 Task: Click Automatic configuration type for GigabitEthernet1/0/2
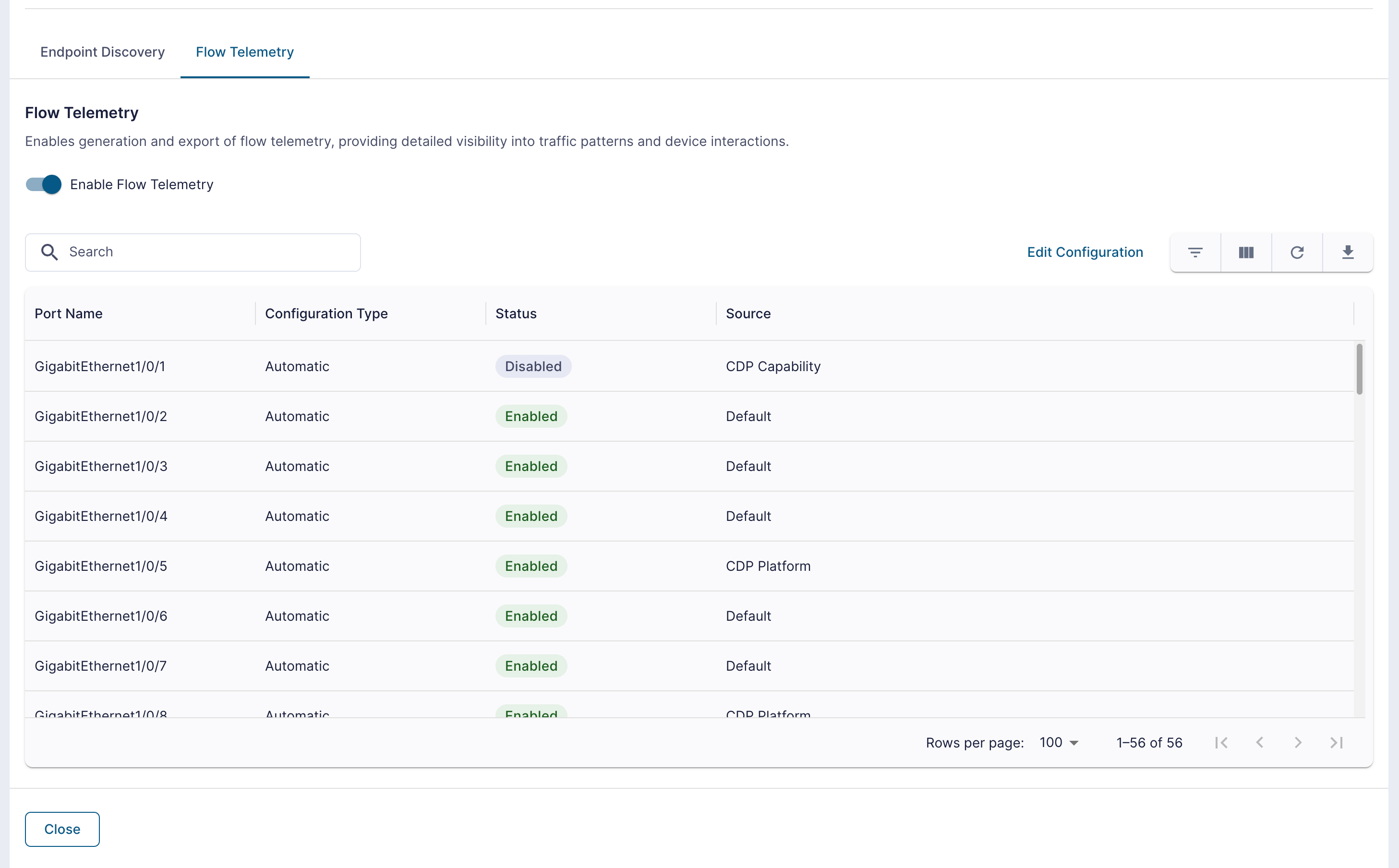pos(297,416)
